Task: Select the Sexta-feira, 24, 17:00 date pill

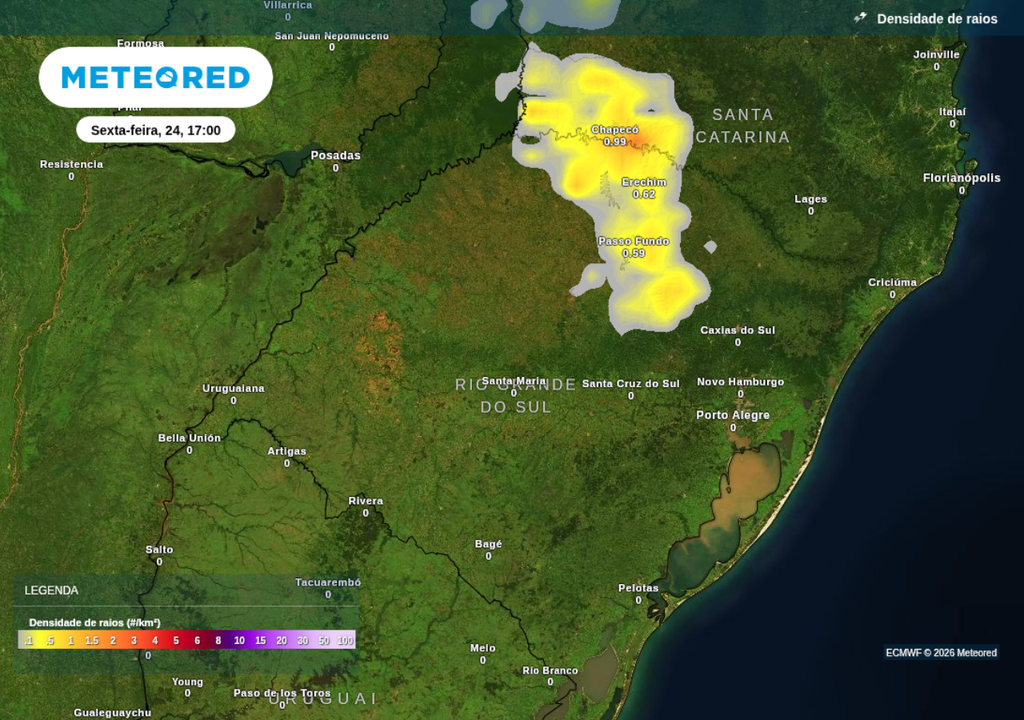Action: click(155, 130)
